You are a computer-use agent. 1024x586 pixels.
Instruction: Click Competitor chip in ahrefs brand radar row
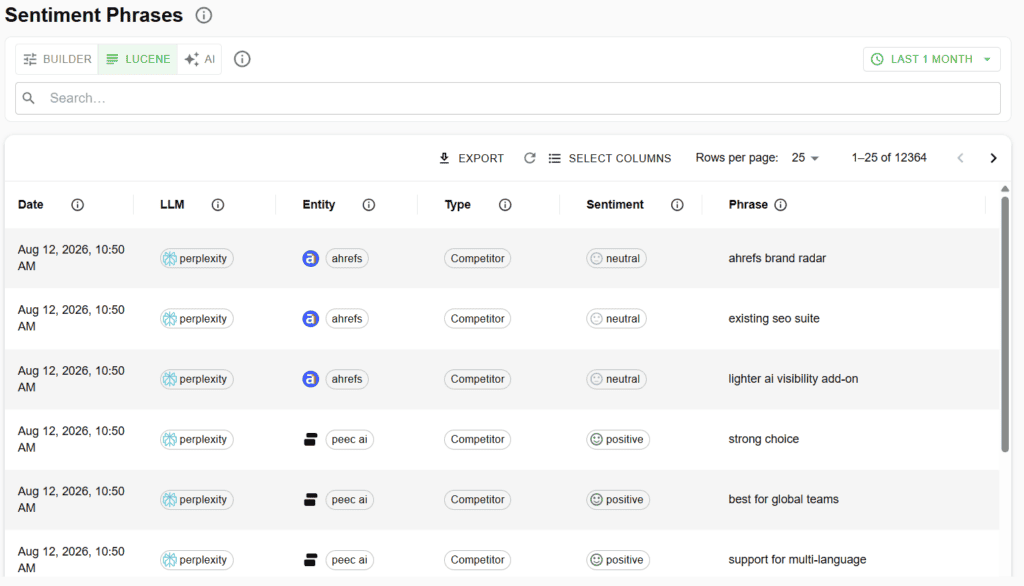click(x=477, y=259)
